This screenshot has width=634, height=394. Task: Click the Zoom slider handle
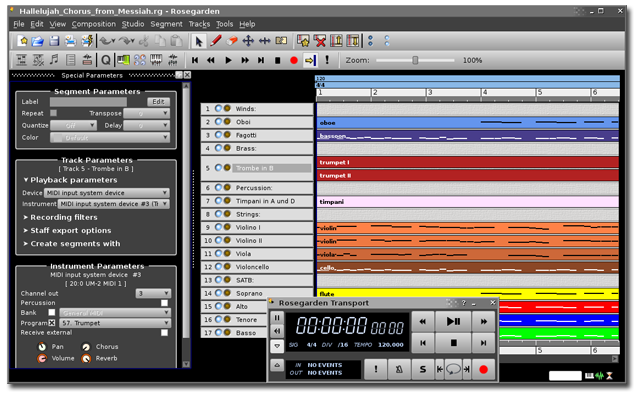click(x=415, y=60)
